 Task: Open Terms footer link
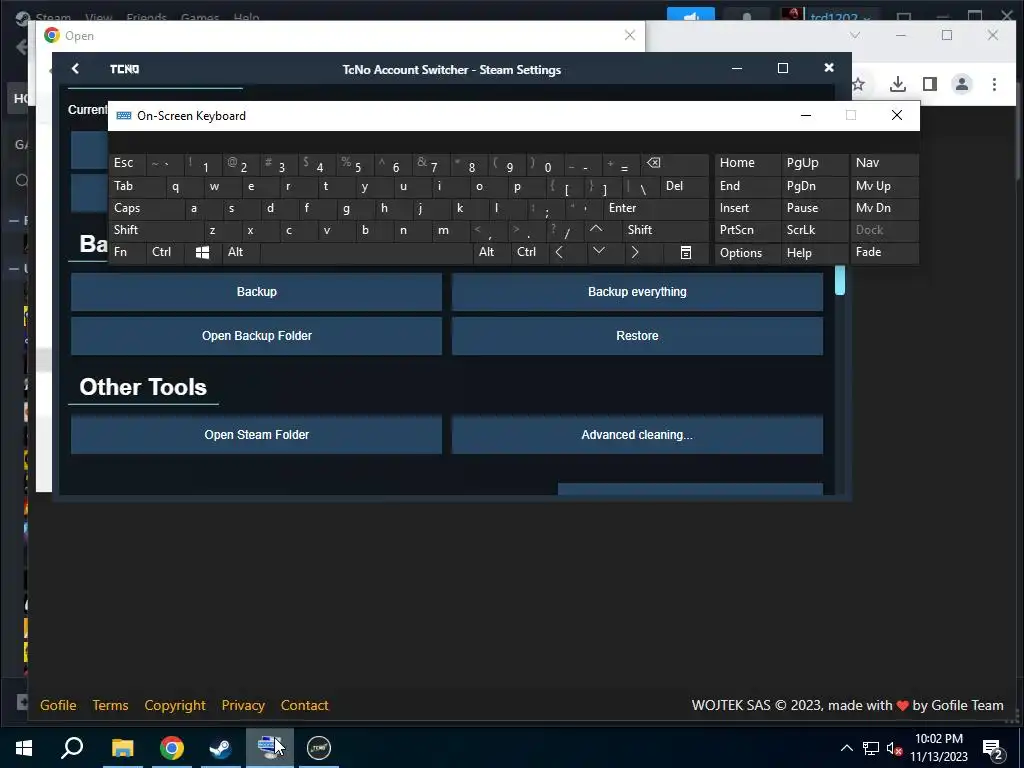click(110, 705)
